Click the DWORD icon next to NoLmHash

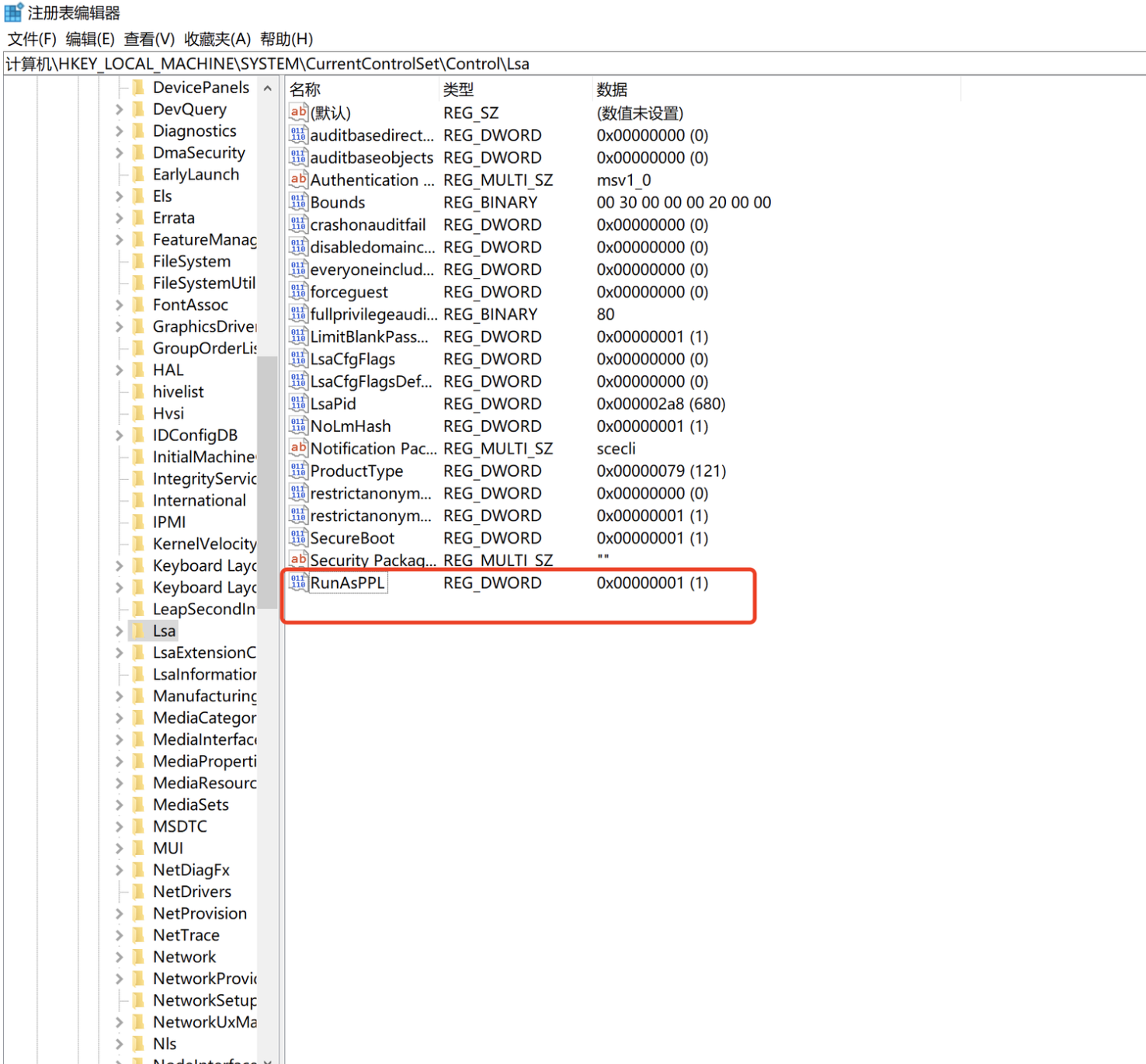(x=298, y=426)
